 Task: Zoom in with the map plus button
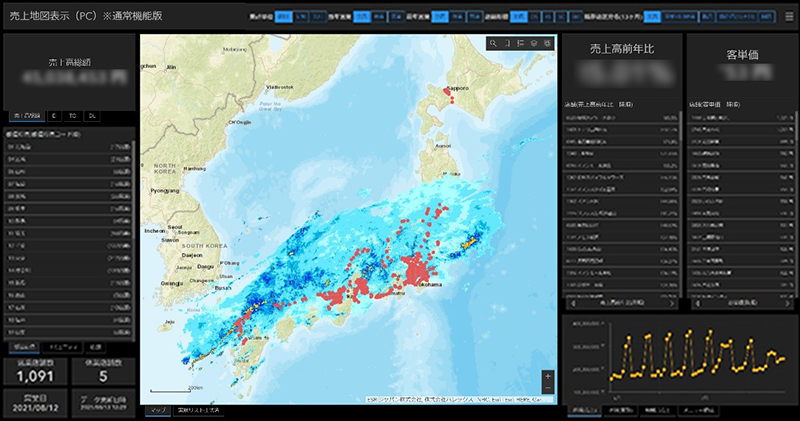coord(547,376)
